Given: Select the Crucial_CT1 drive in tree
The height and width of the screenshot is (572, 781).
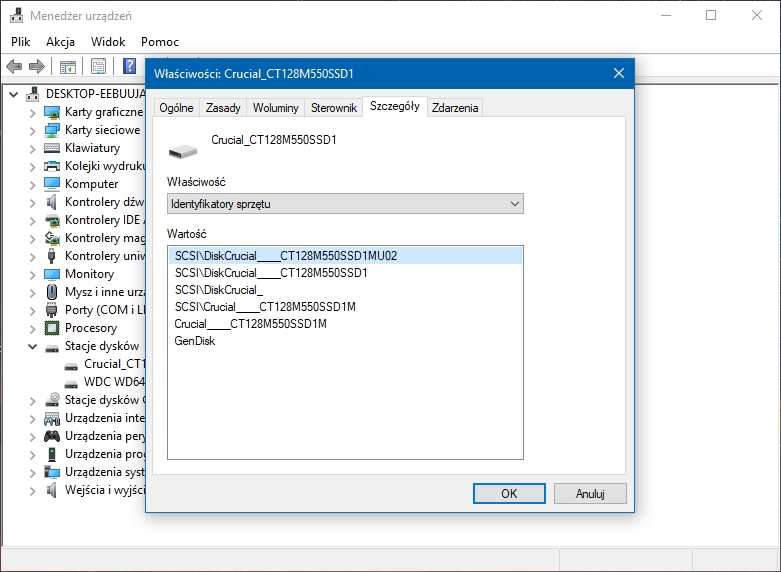Looking at the screenshot, I should pos(115,364).
